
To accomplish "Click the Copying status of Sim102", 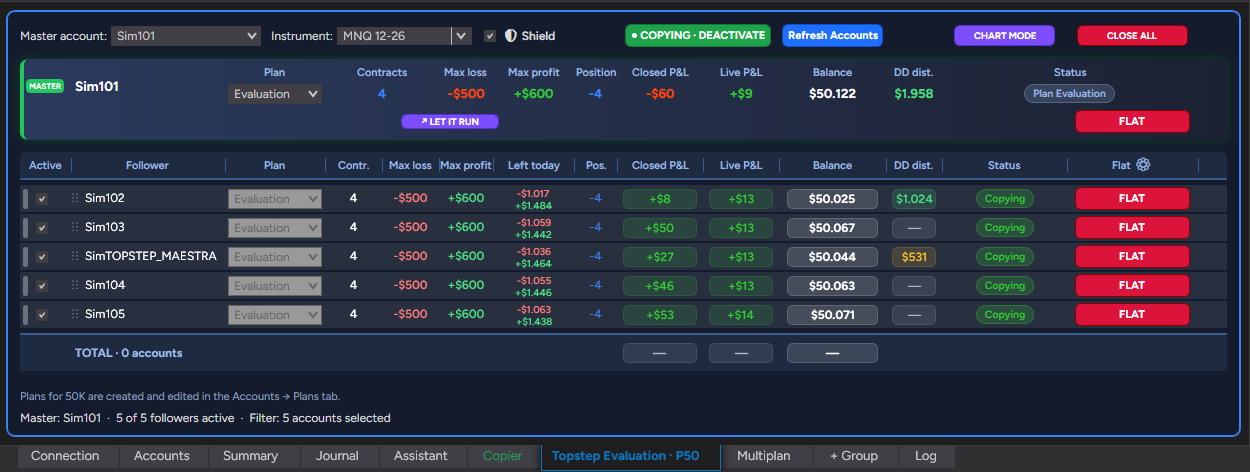I will pos(1005,199).
